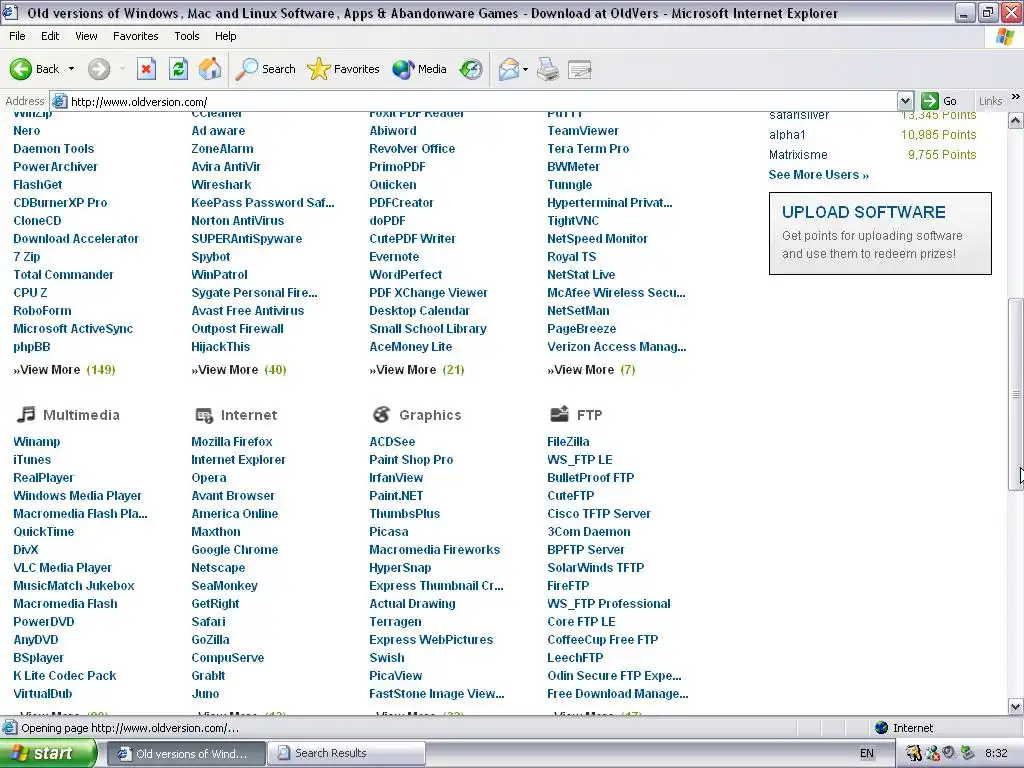Click the green Go arrow button
1024x768 pixels.
click(x=929, y=101)
